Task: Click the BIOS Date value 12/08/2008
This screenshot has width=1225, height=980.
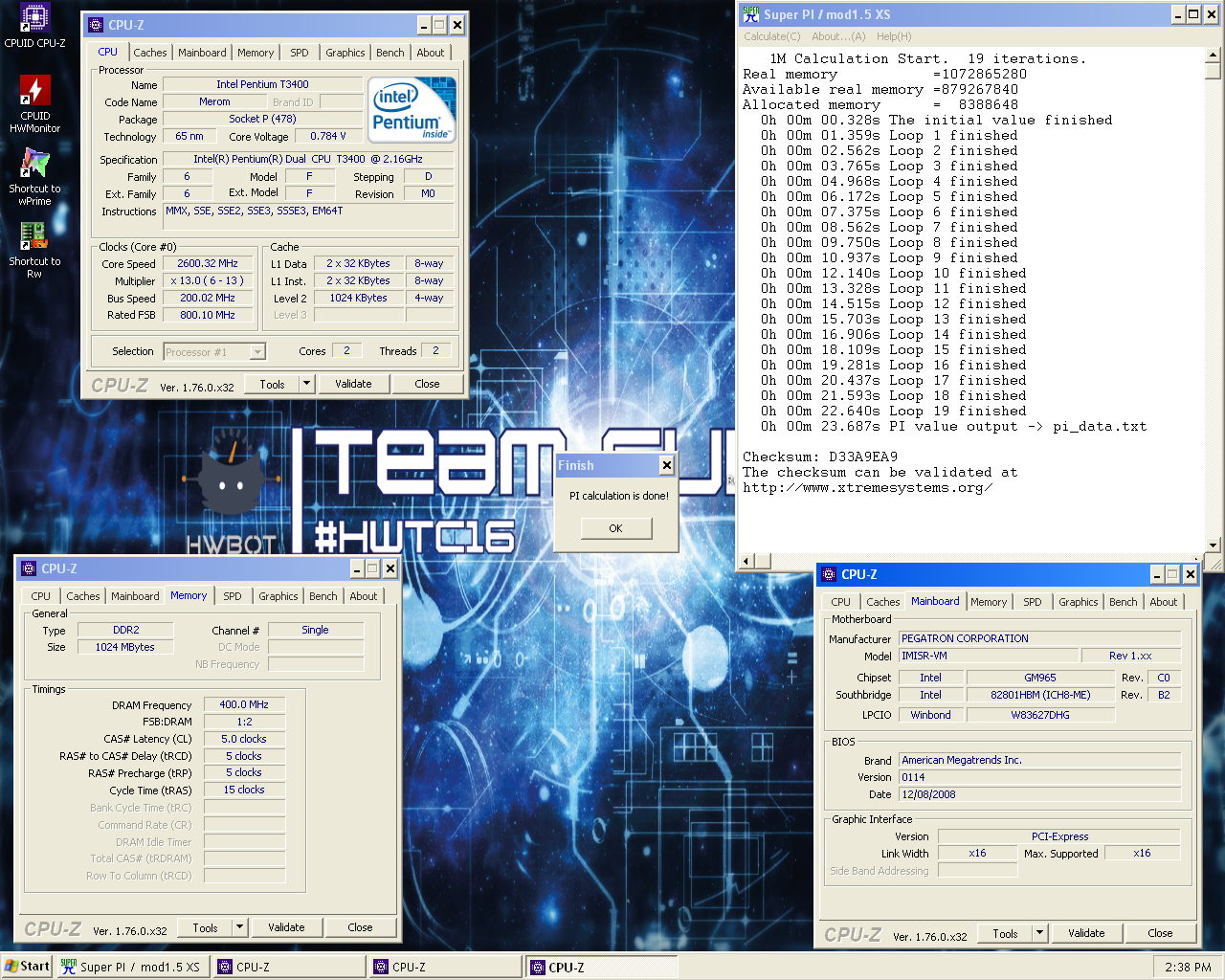Action: tap(1039, 794)
